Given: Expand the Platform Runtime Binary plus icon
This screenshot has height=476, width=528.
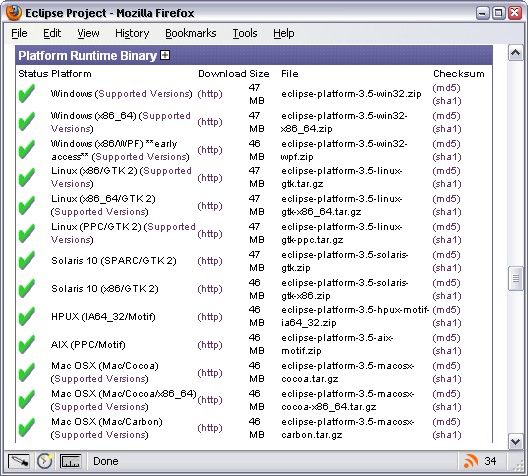Looking at the screenshot, I should (165, 55).
